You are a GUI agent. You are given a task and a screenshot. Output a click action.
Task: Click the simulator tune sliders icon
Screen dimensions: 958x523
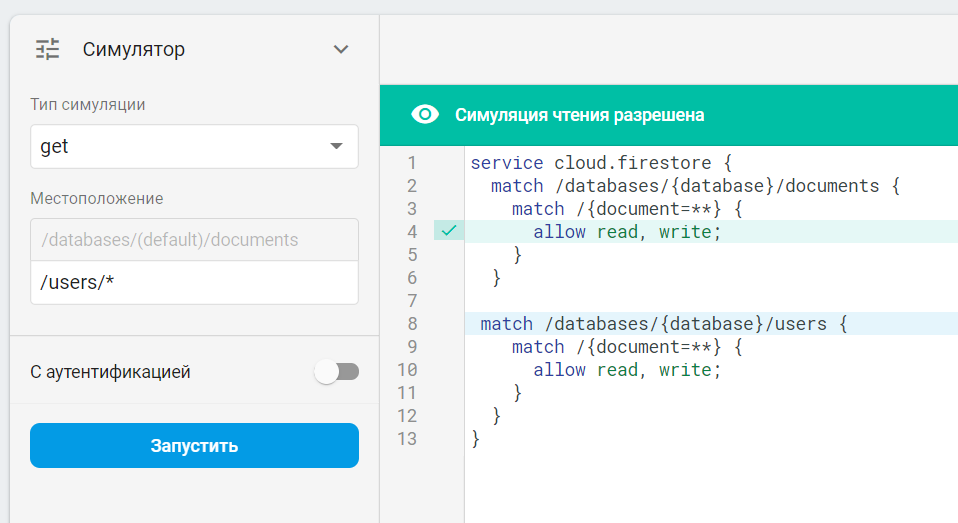click(x=48, y=49)
